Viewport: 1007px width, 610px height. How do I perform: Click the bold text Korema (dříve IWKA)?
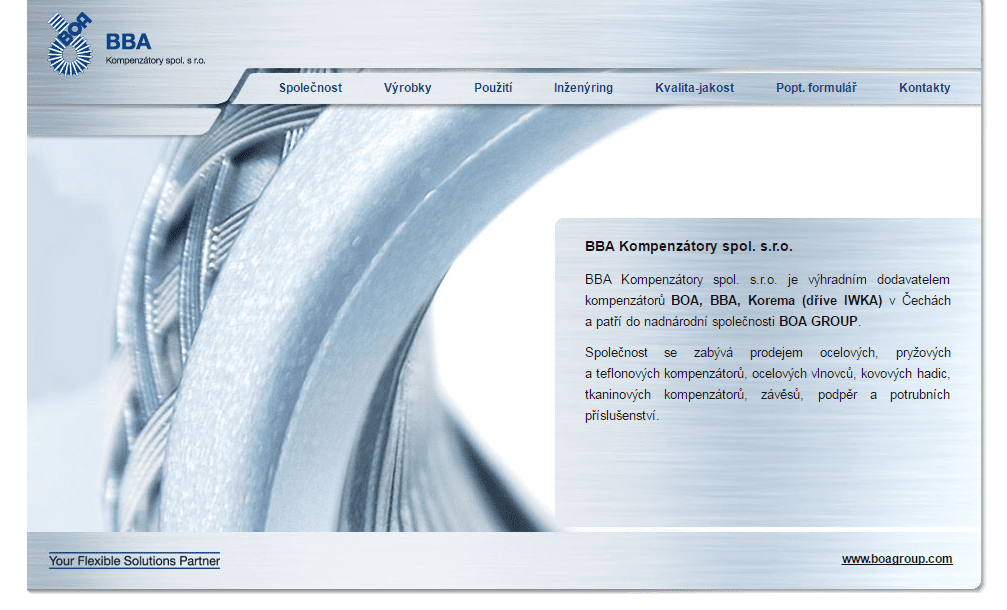[815, 301]
